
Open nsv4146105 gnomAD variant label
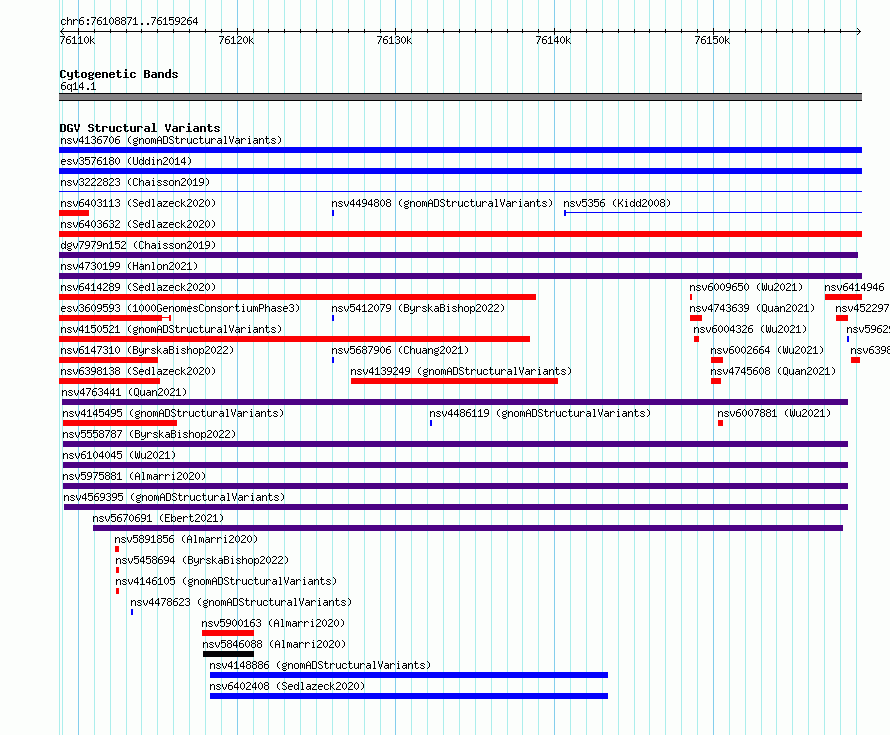(x=226, y=581)
